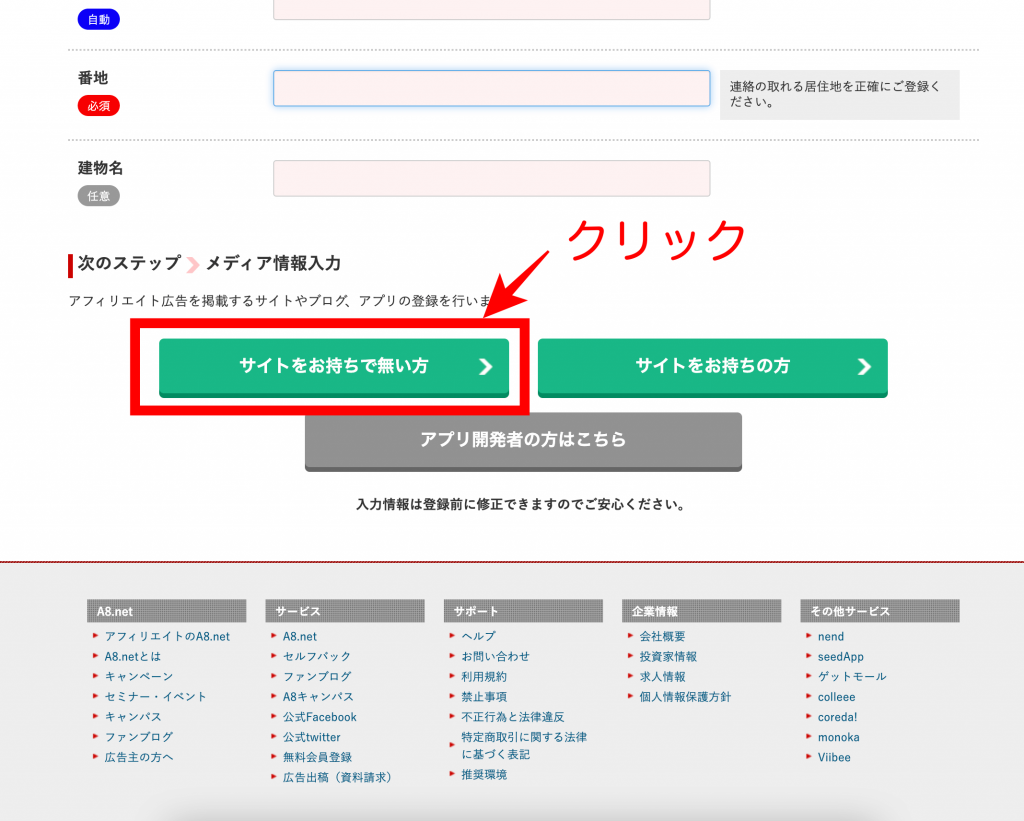The image size is (1024, 821).
Task: Click into the 建物名 building name field
Action: (491, 179)
